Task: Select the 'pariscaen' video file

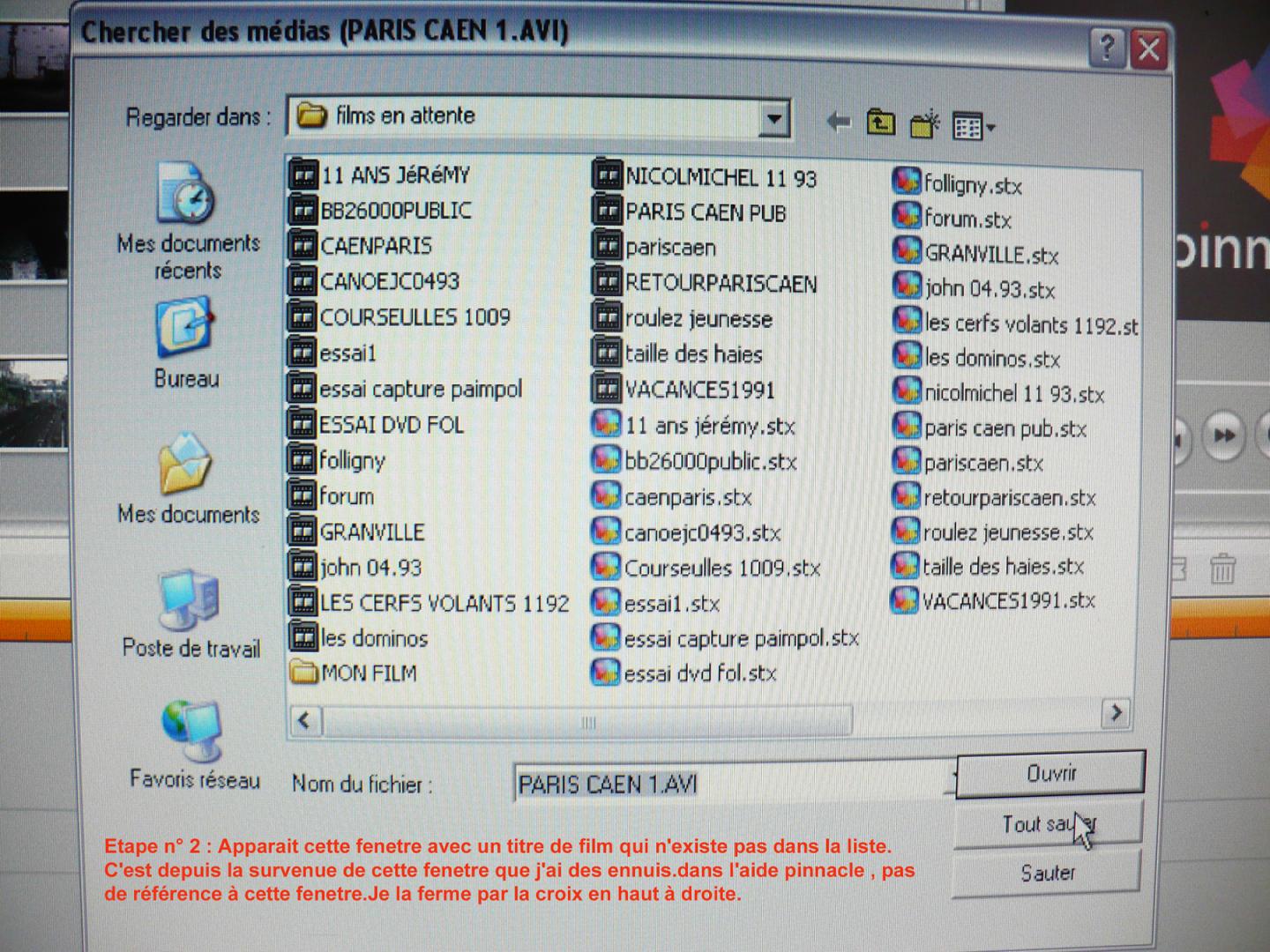Action: [654, 248]
